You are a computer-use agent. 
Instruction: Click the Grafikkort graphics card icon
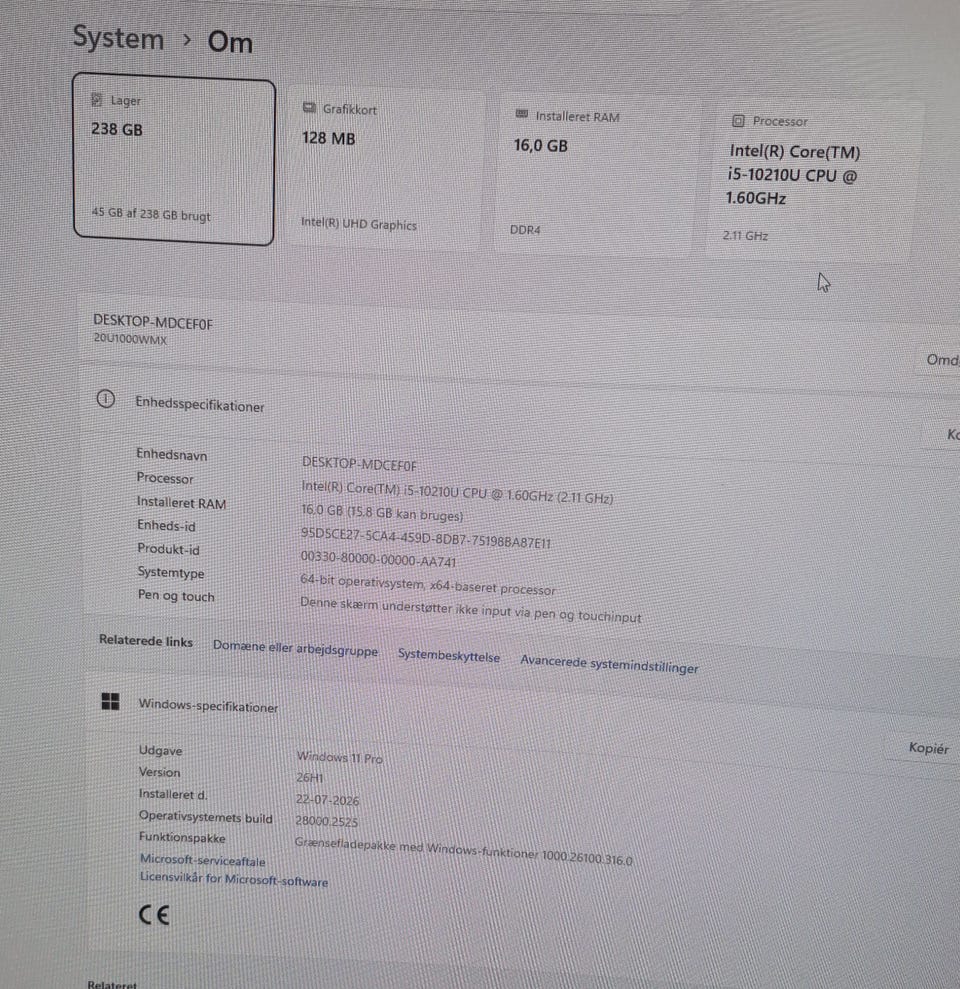pyautogui.click(x=309, y=108)
